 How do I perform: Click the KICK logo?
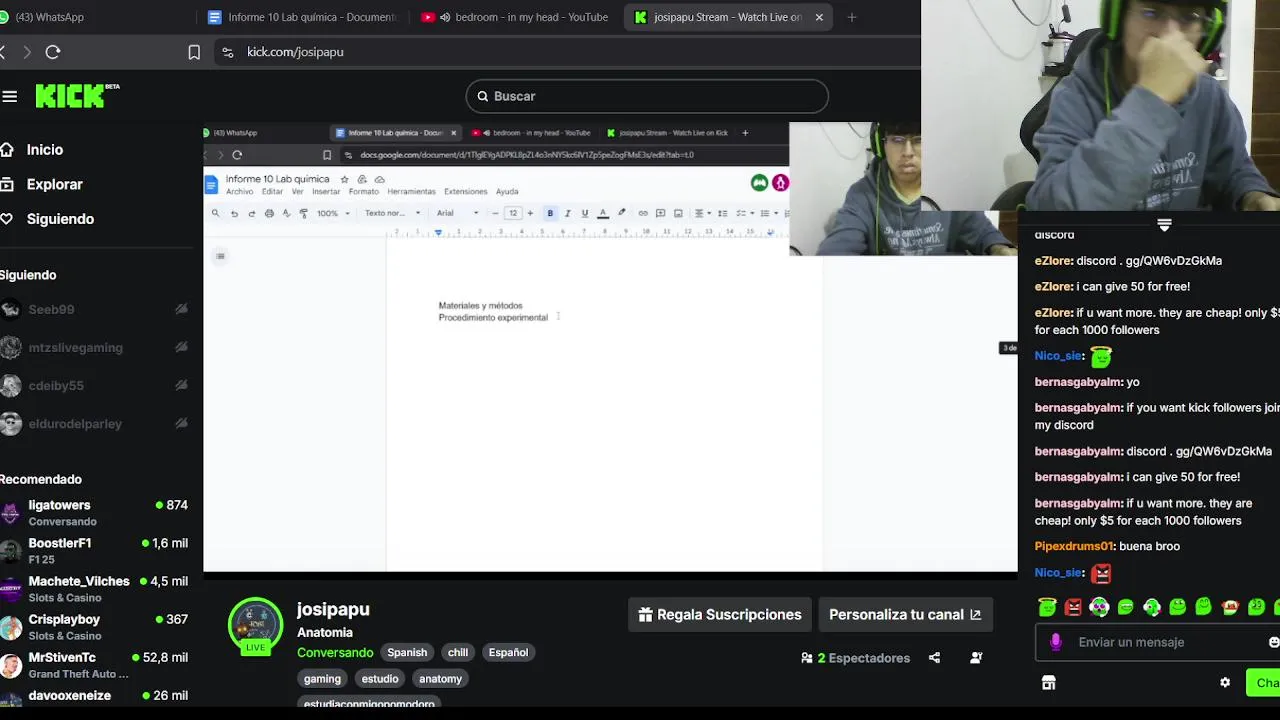coord(77,95)
